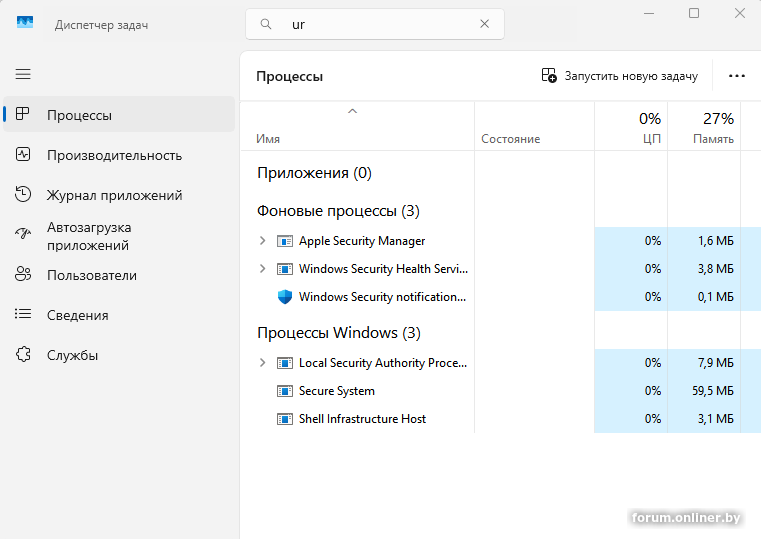Click the Users sidebar icon

coord(24,275)
